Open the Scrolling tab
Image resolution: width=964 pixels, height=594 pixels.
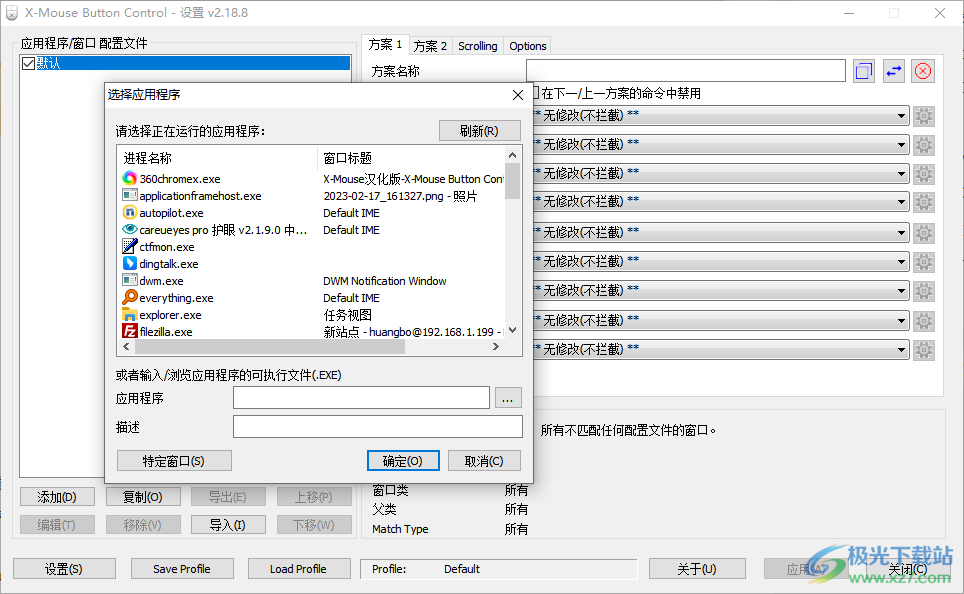pyautogui.click(x=478, y=46)
